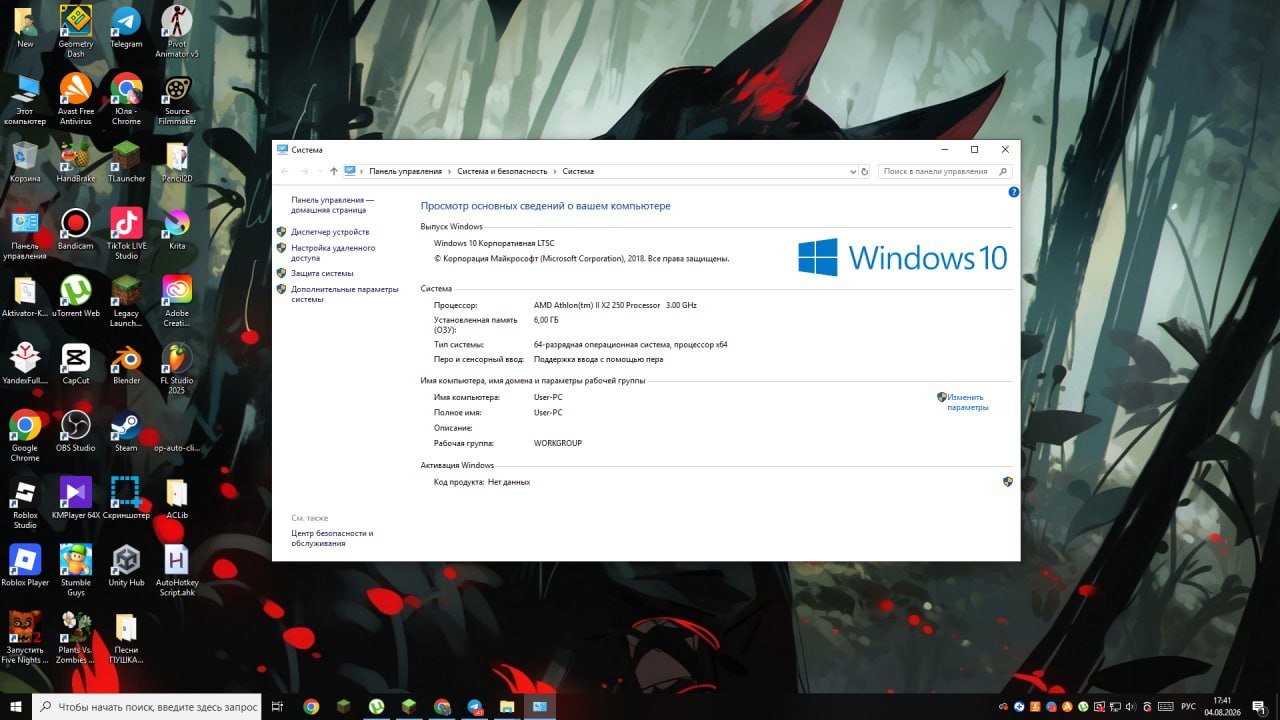Image resolution: width=1280 pixels, height=720 pixels.
Task: Open Настройка удаленного доступа link
Action: 333,252
